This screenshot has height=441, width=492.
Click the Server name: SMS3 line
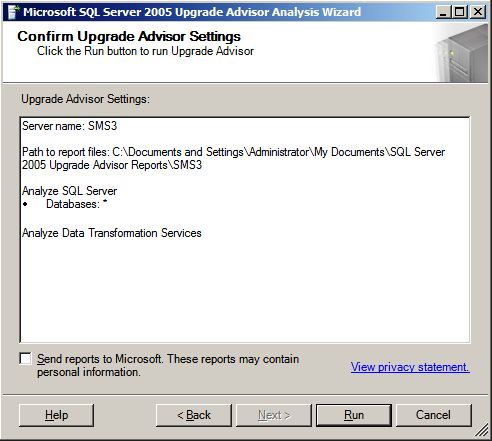click(x=69, y=126)
